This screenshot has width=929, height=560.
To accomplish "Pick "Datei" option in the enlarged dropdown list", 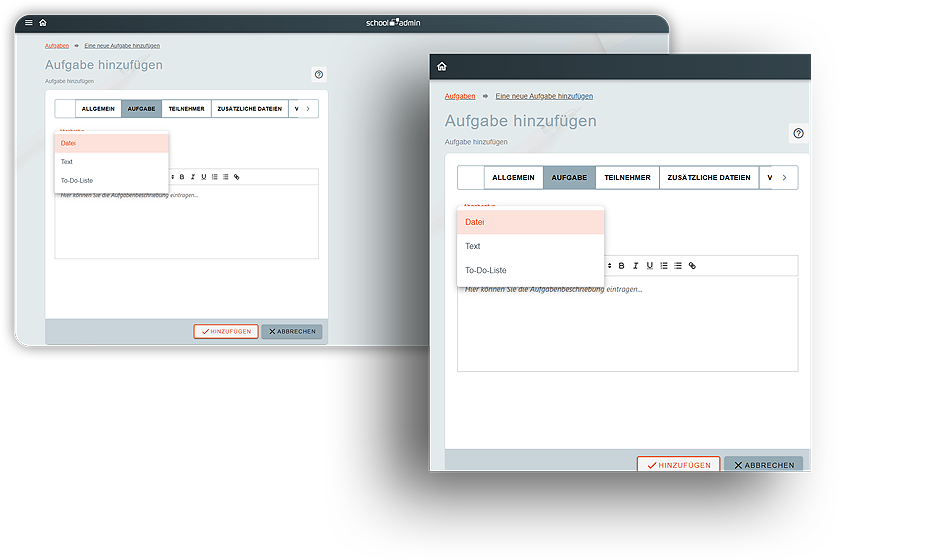I will (x=475, y=222).
